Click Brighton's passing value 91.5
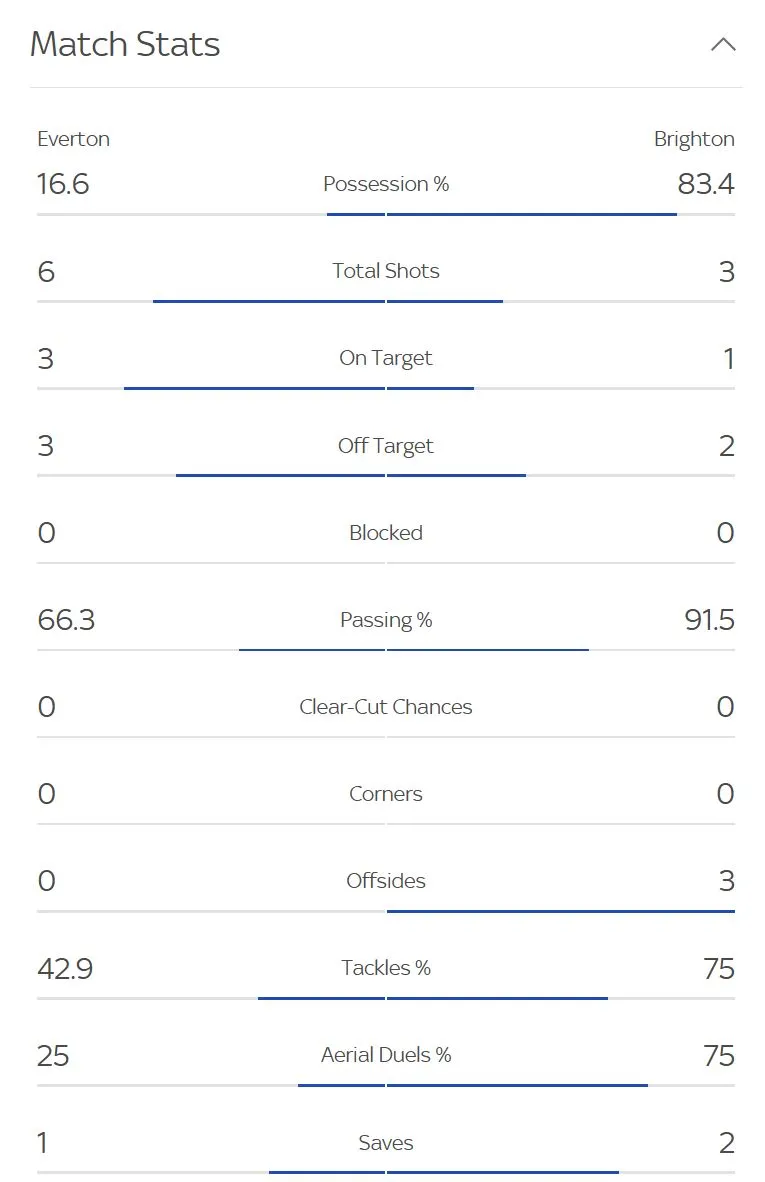Screen dimensions: 765x1182 pyautogui.click(x=709, y=620)
